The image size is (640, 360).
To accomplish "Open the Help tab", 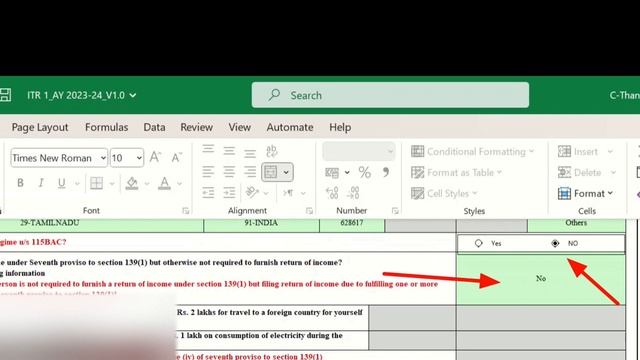I will tap(340, 127).
